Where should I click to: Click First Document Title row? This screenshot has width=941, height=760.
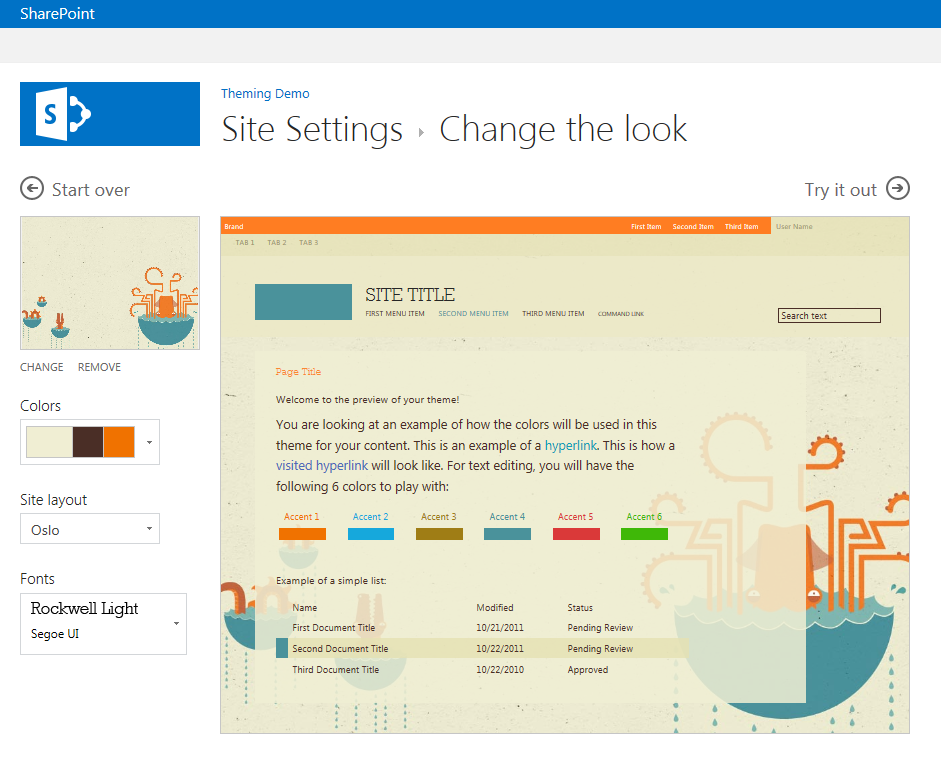[x=482, y=627]
